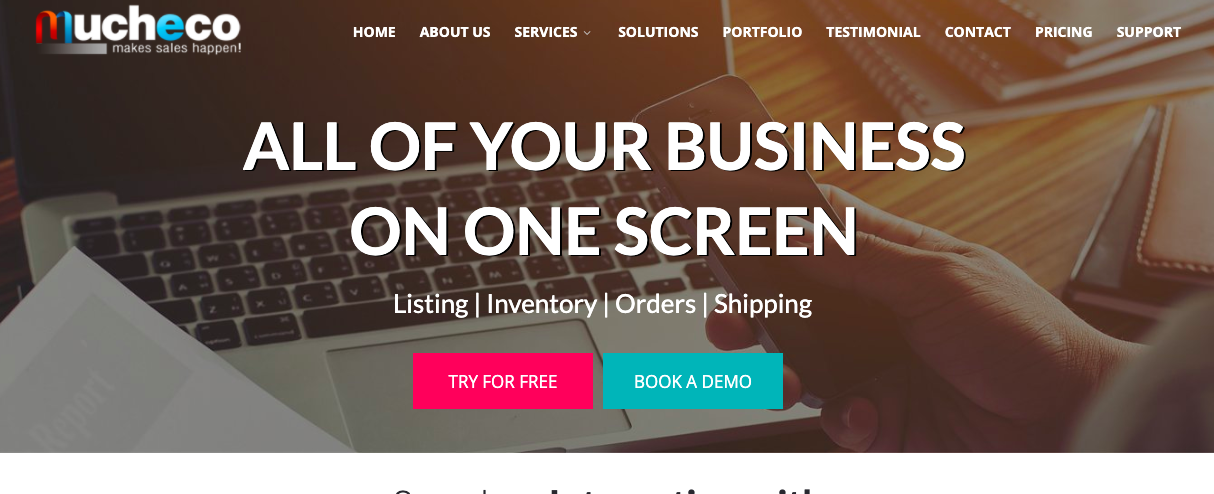Click the Mucheco logo

tap(138, 30)
